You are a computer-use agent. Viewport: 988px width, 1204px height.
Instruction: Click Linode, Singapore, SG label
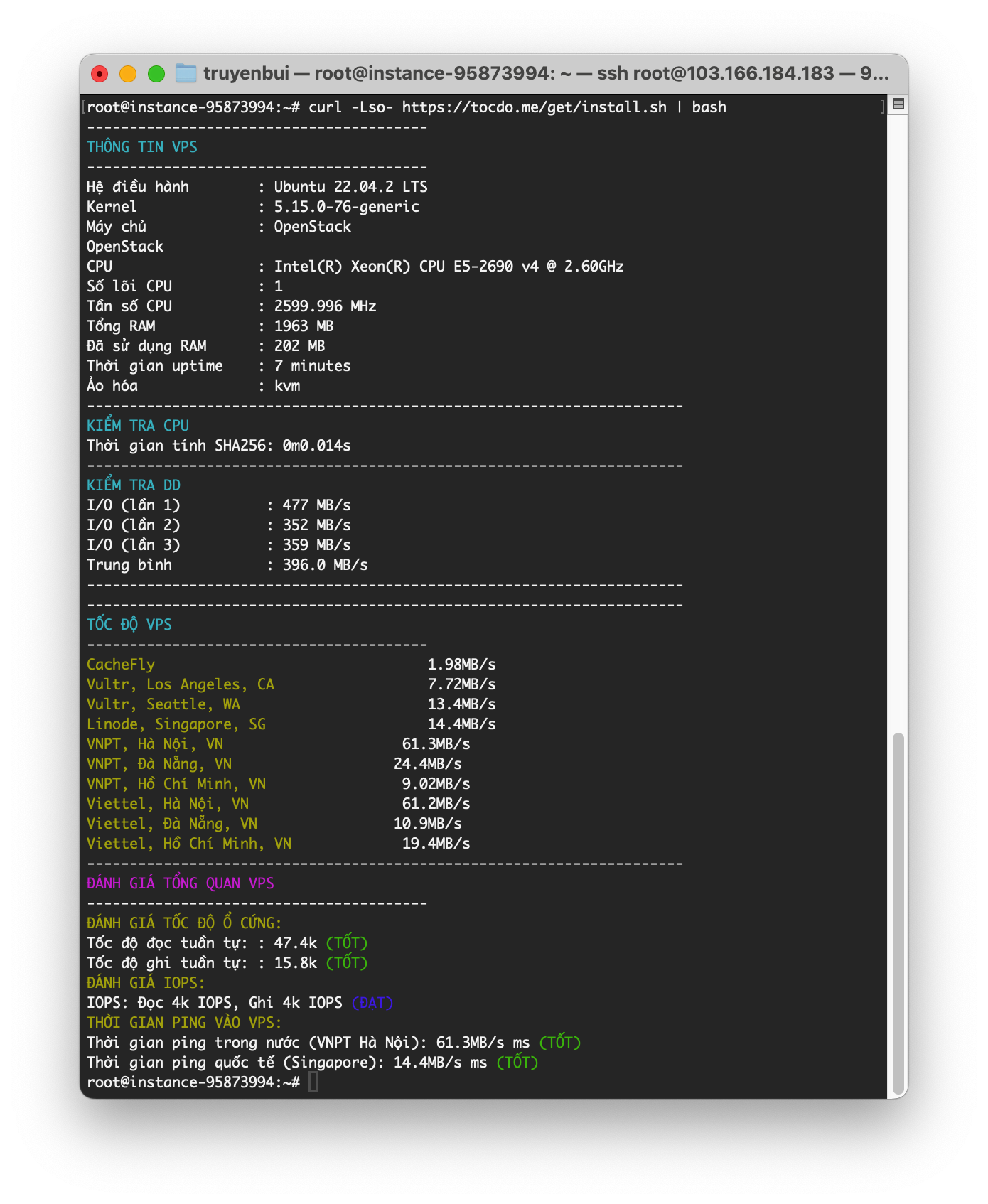click(x=176, y=724)
